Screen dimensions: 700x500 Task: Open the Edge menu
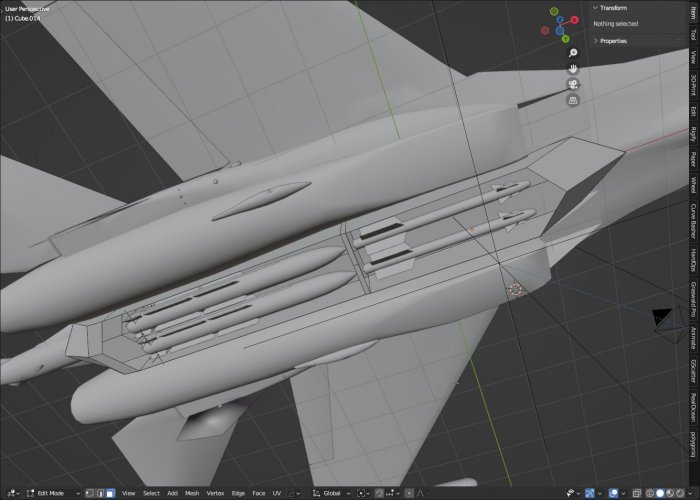pos(238,493)
